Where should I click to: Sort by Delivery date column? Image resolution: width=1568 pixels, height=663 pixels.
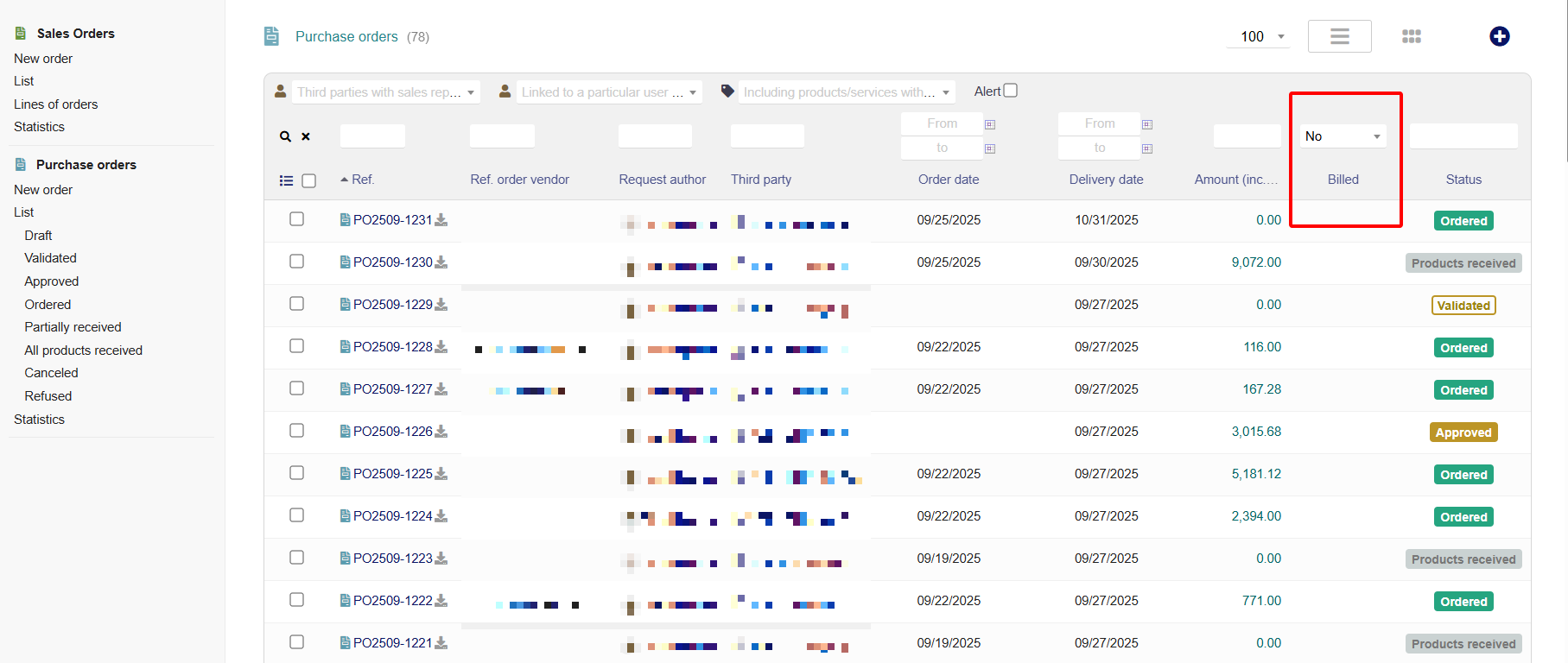click(1106, 180)
